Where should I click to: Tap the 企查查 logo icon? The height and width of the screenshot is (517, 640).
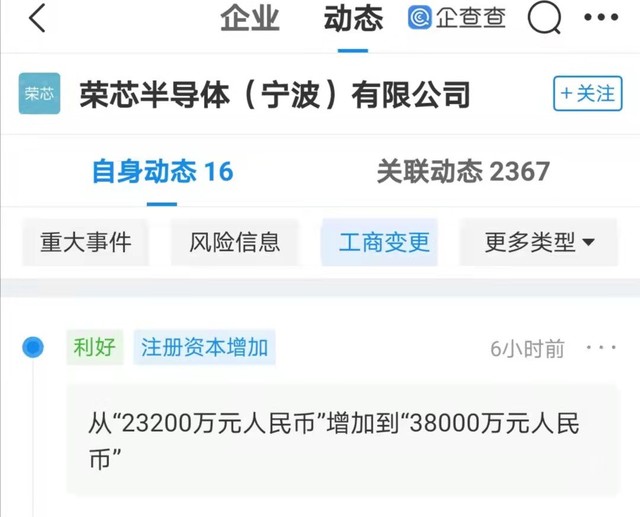pos(420,18)
